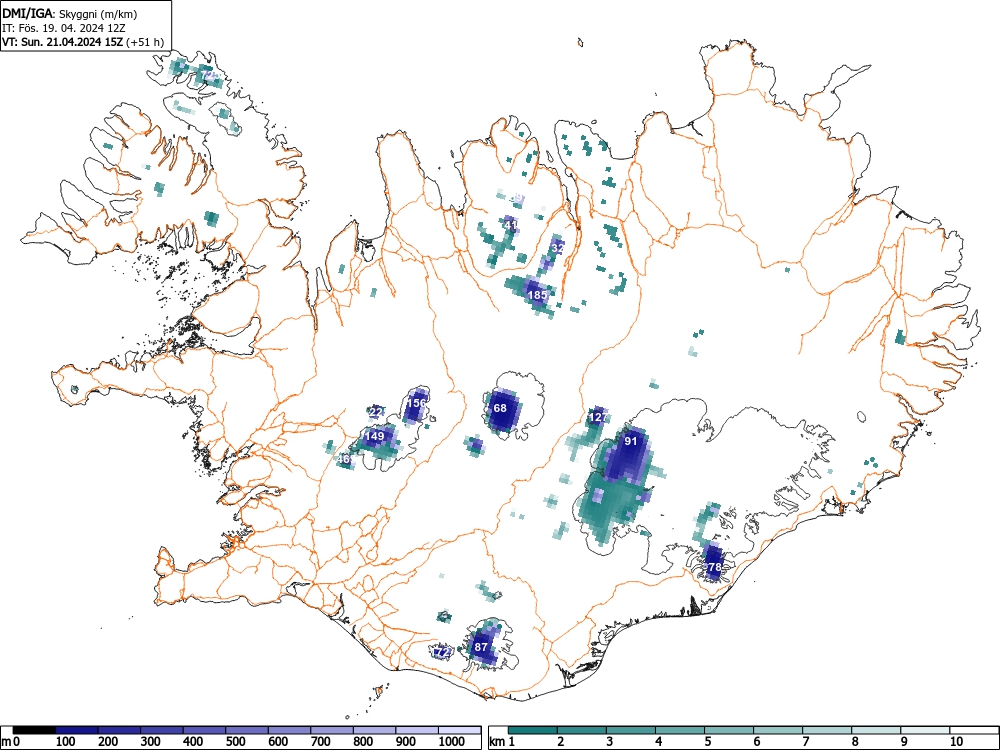Click the meter legend swatch labeled 700

click(x=332, y=730)
